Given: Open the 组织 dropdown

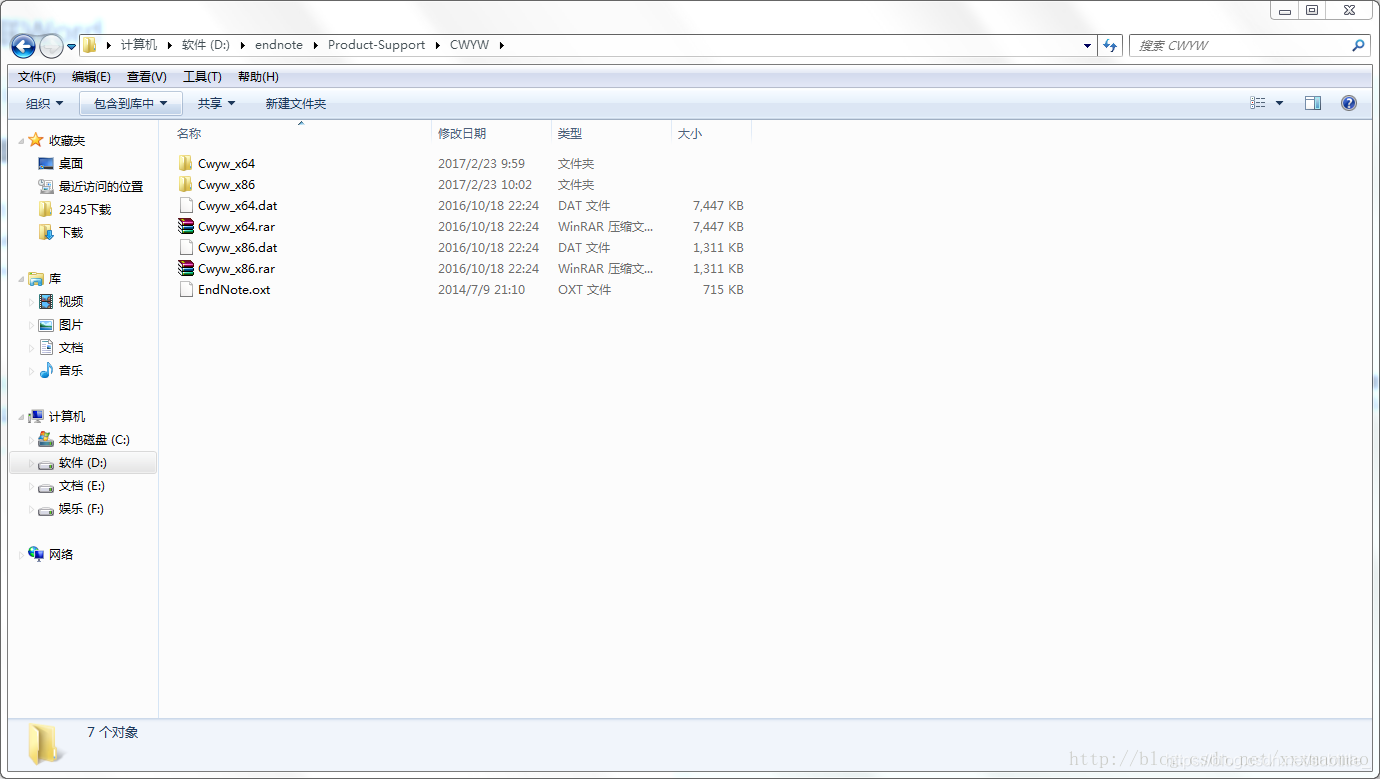Looking at the screenshot, I should [44, 103].
